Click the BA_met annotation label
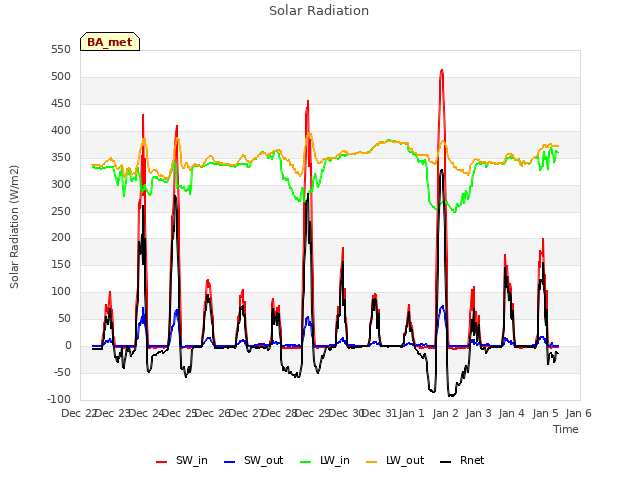Screen dimensions: 640x480 click(110, 42)
